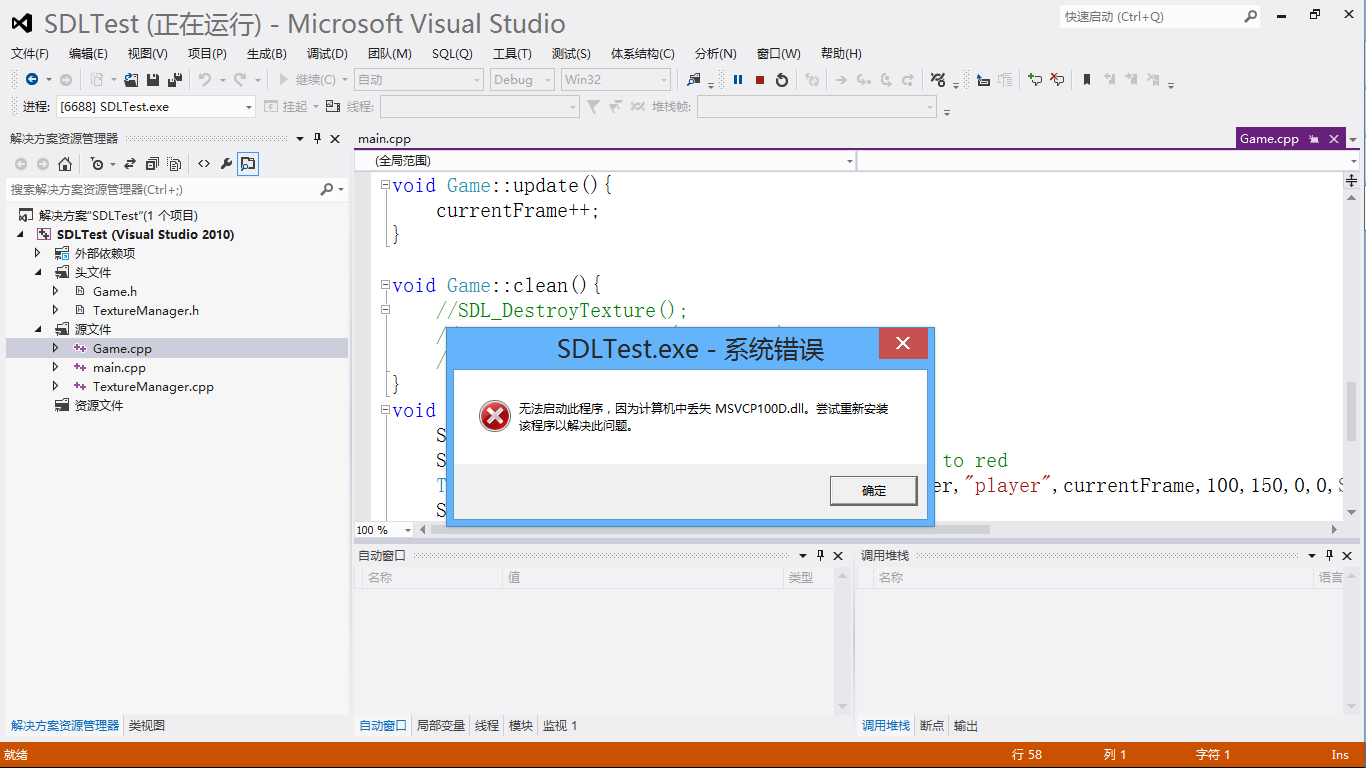Pin the Solution Explorer panel with pushpin

coord(318,138)
